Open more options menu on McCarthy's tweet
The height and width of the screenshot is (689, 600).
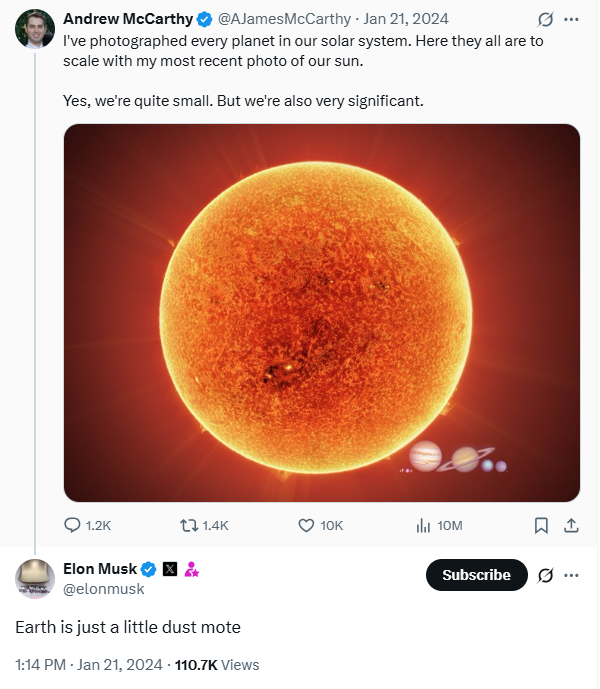tap(572, 19)
